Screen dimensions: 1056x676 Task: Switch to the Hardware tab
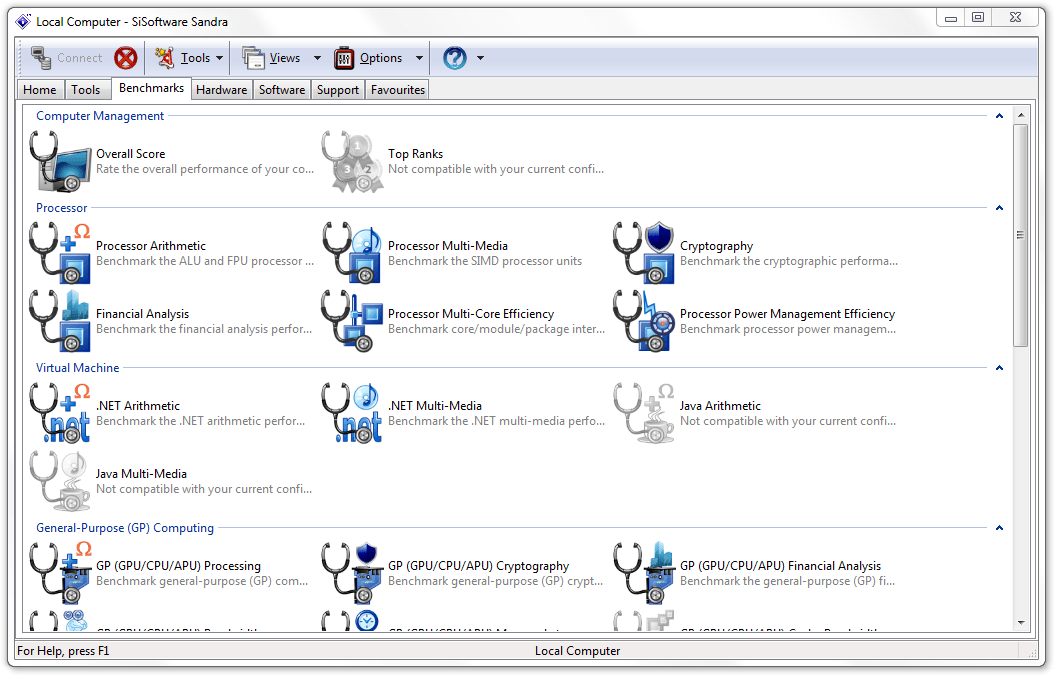221,90
